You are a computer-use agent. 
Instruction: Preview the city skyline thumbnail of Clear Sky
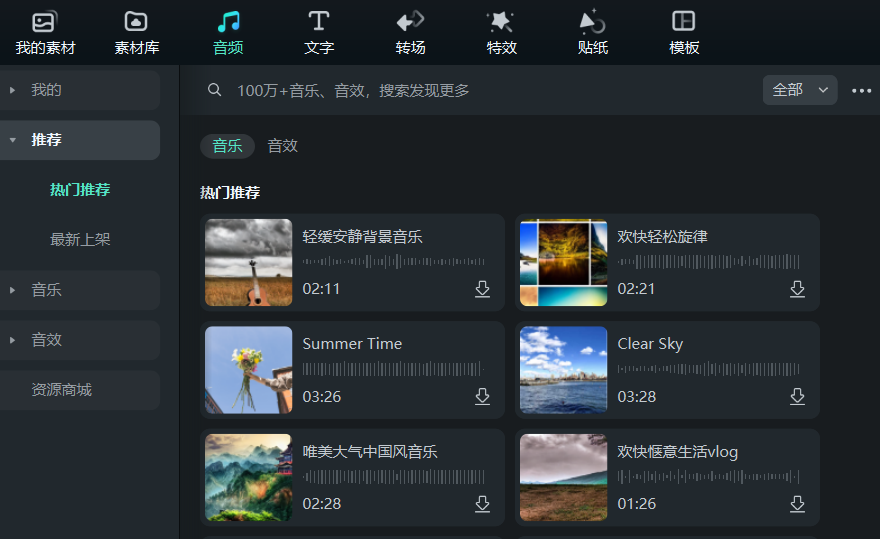click(563, 370)
